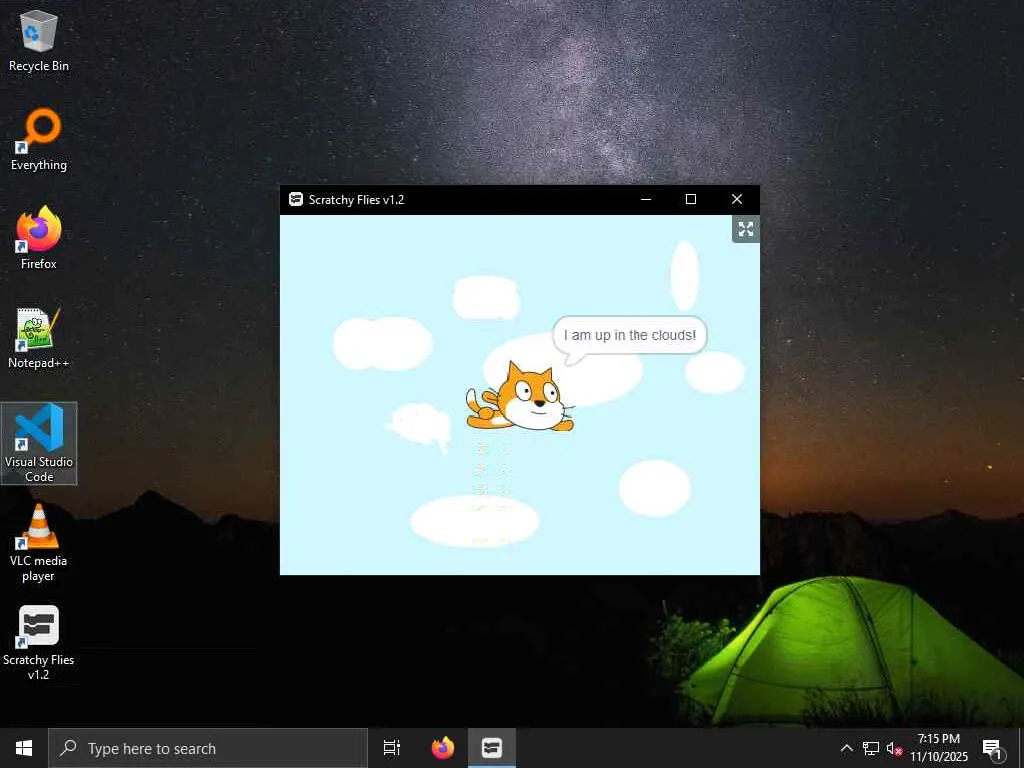This screenshot has height=768, width=1024.
Task: Select Scratchy Flies v1.2 desktop shortcut
Action: [x=39, y=643]
